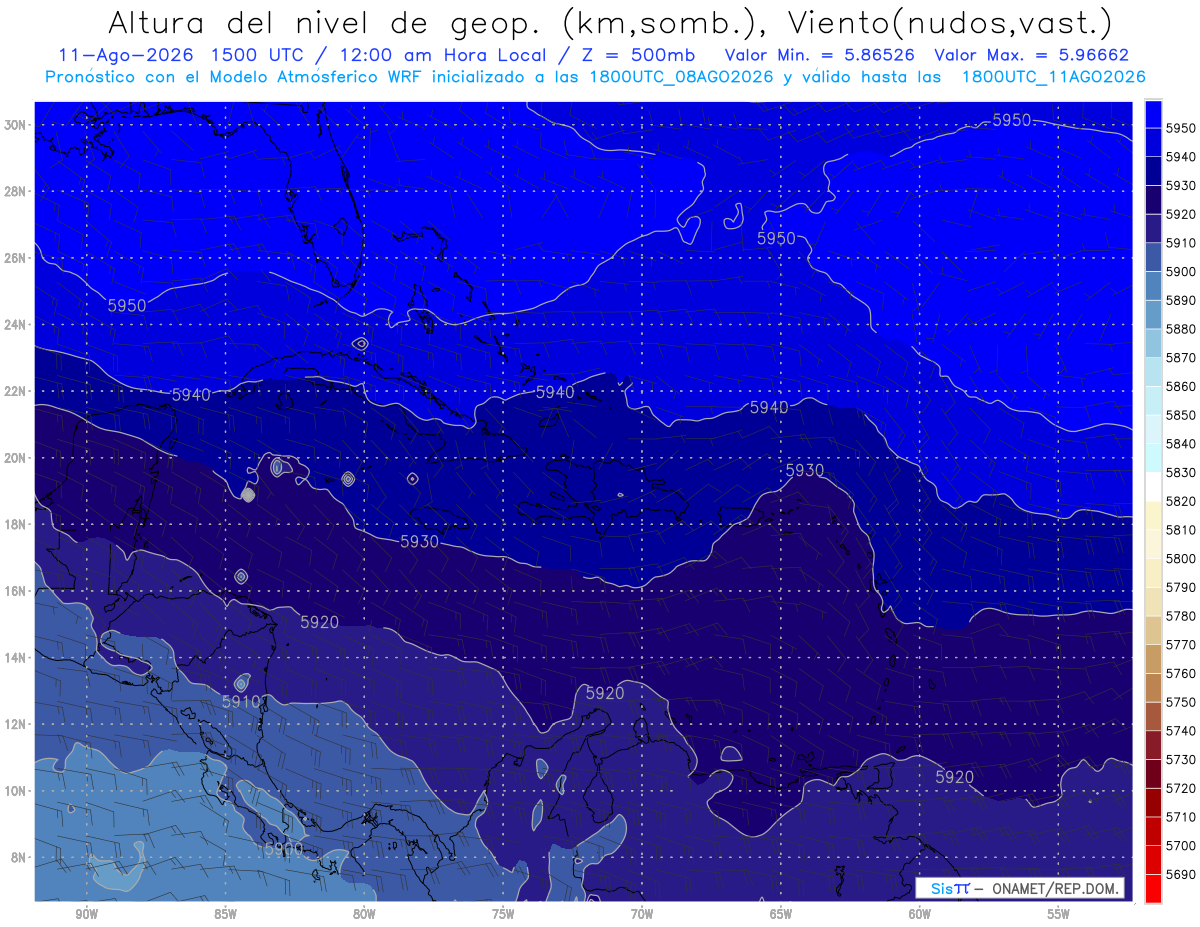Screen dimensions: 1200x927
Task: Click the 14N latitude axis label
Action: click(x=16, y=658)
